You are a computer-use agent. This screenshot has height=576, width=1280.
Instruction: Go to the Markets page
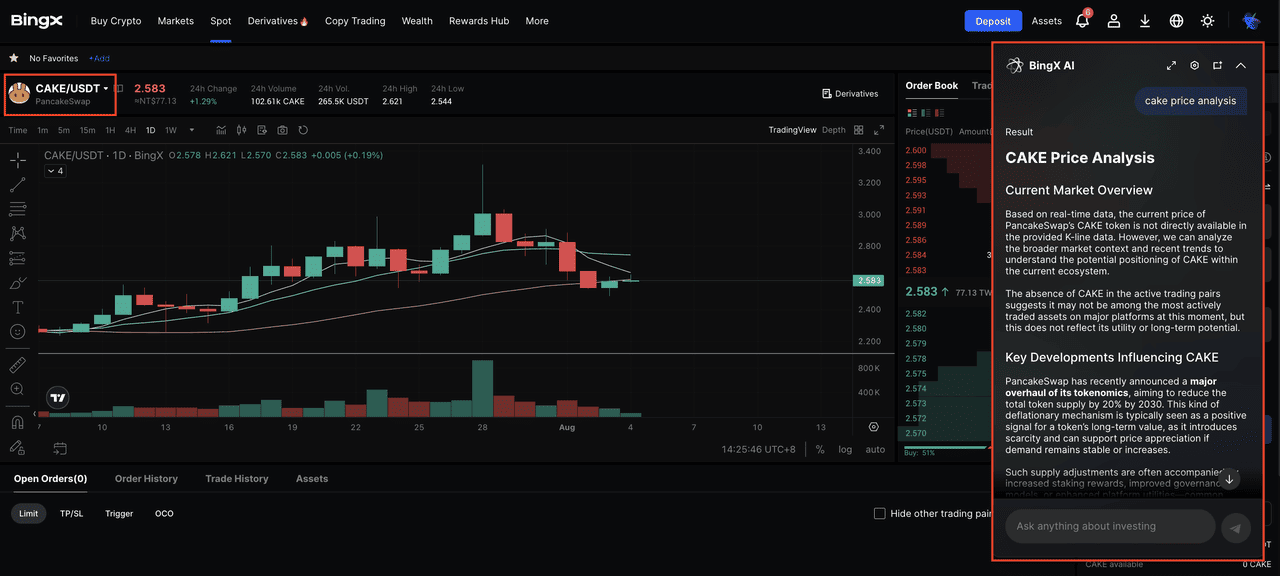click(x=176, y=21)
